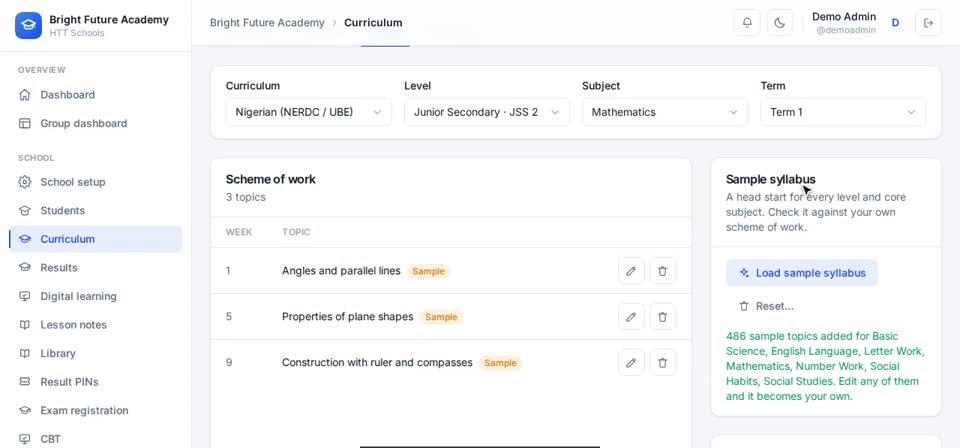
Task: Click the Curriculum breadcrumb title
Action: pos(373,23)
